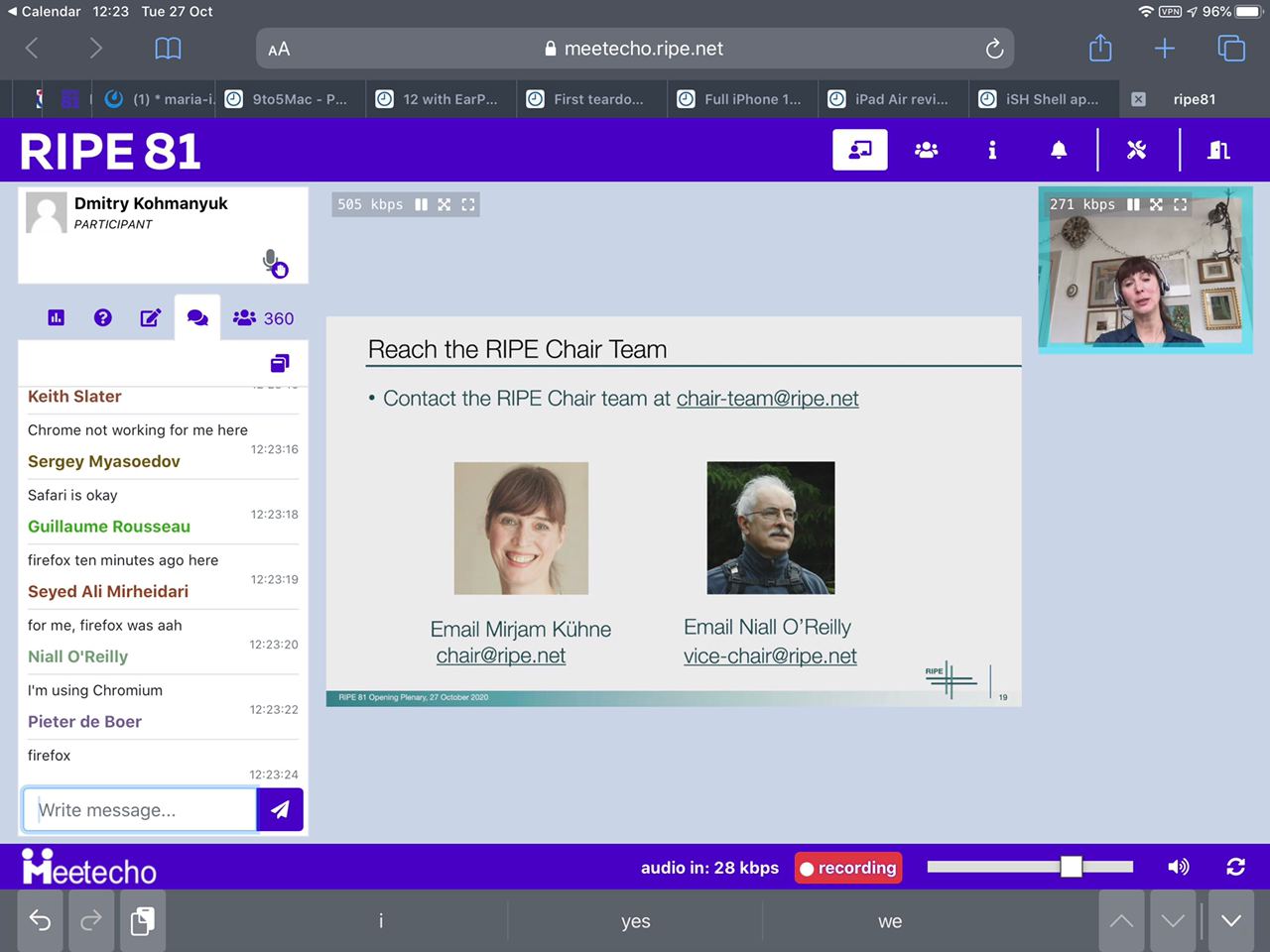Open the chair-team@ripe.net link
The image size is (1270, 952).
(x=767, y=399)
